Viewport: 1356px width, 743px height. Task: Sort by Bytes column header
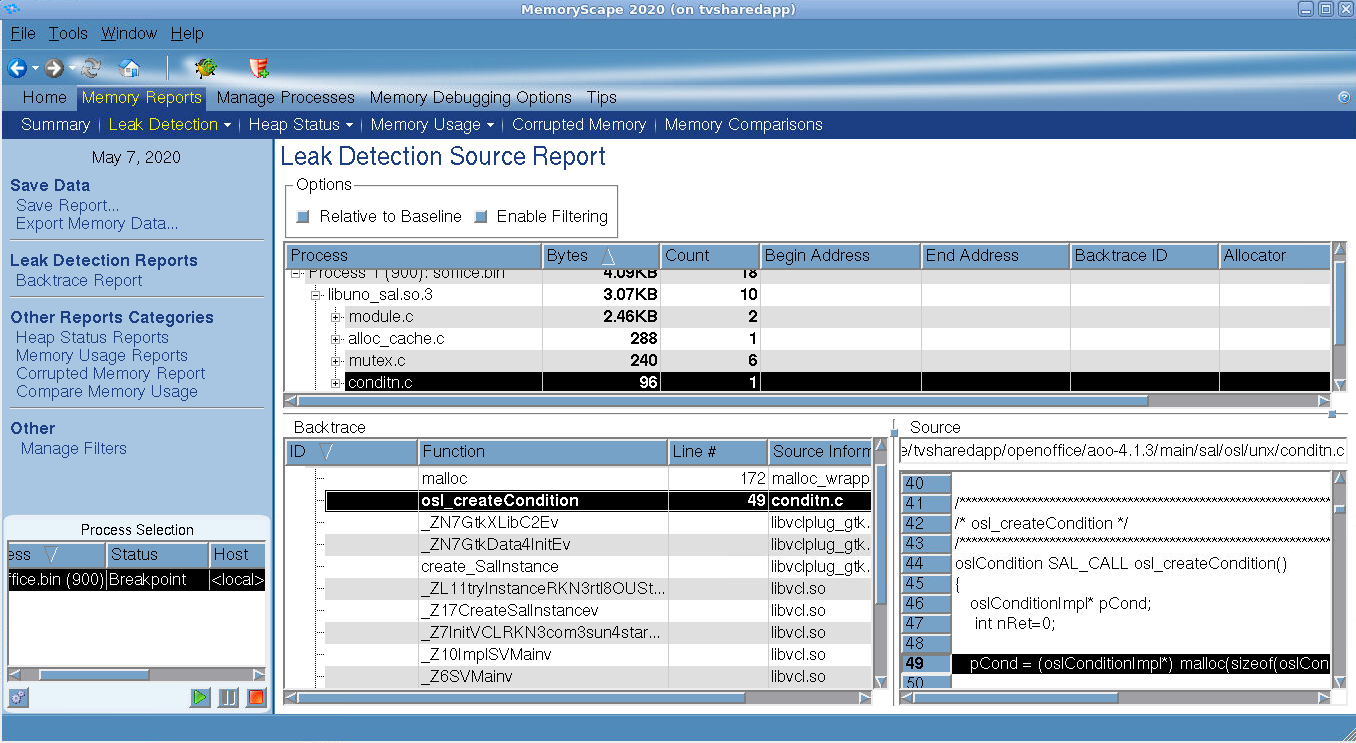point(601,256)
